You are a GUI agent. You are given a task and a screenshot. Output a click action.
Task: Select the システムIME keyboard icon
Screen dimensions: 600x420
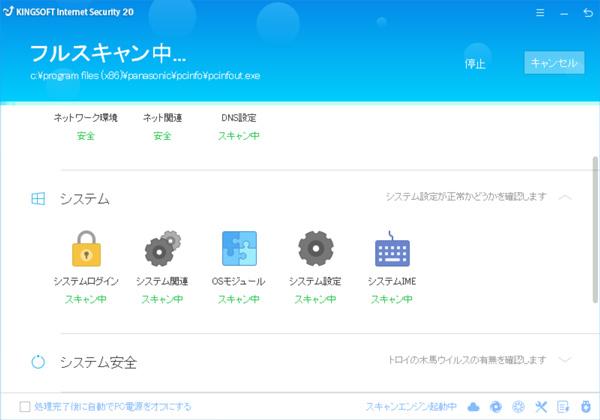tap(391, 250)
